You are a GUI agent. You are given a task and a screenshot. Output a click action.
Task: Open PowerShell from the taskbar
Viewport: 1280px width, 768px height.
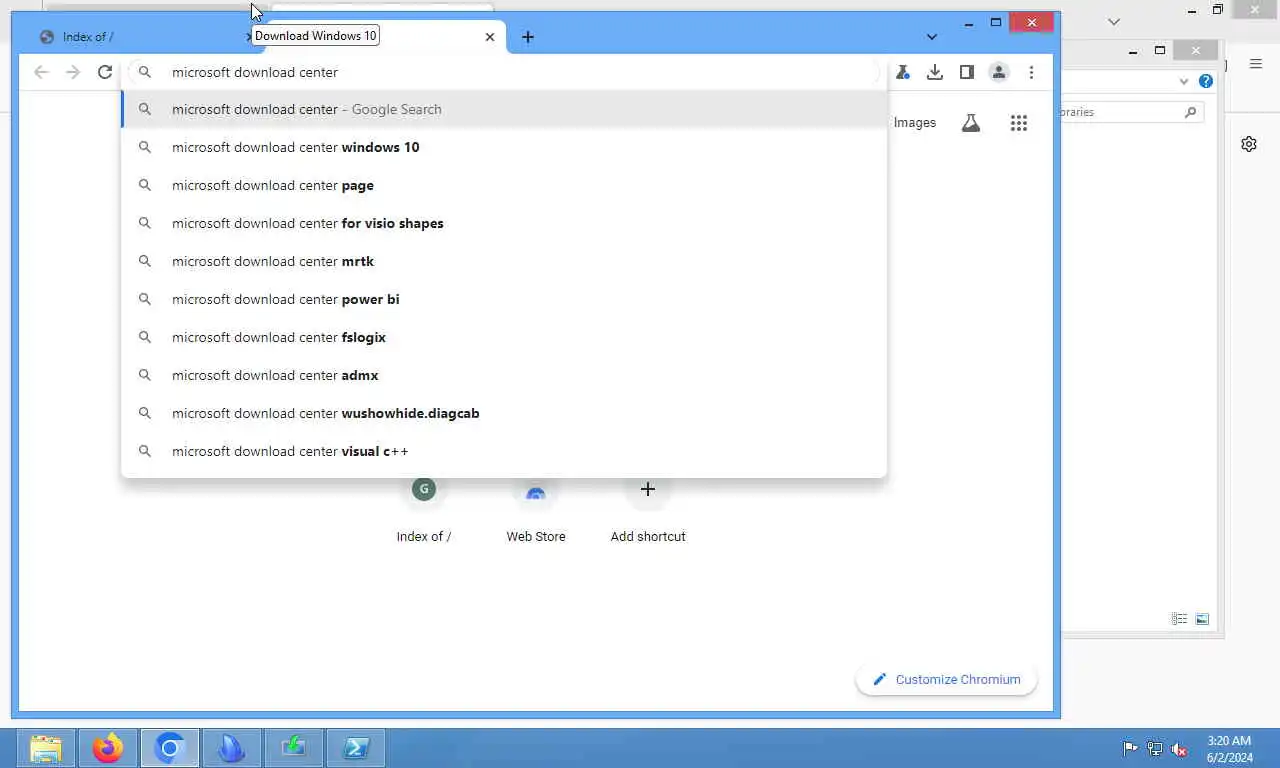356,748
